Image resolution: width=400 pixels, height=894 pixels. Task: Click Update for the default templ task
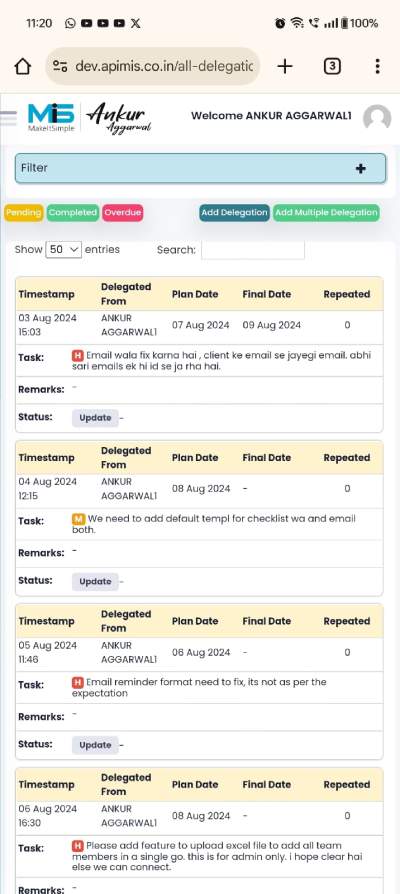95,582
